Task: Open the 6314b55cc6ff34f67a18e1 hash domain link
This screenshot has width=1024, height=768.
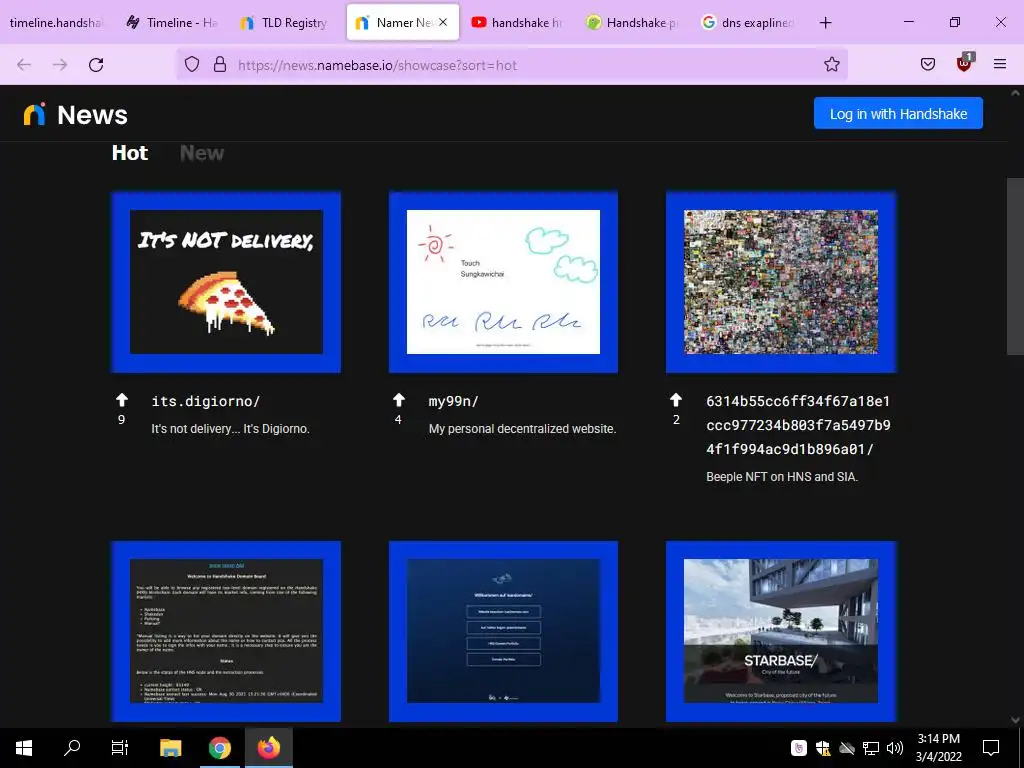Action: click(x=798, y=424)
